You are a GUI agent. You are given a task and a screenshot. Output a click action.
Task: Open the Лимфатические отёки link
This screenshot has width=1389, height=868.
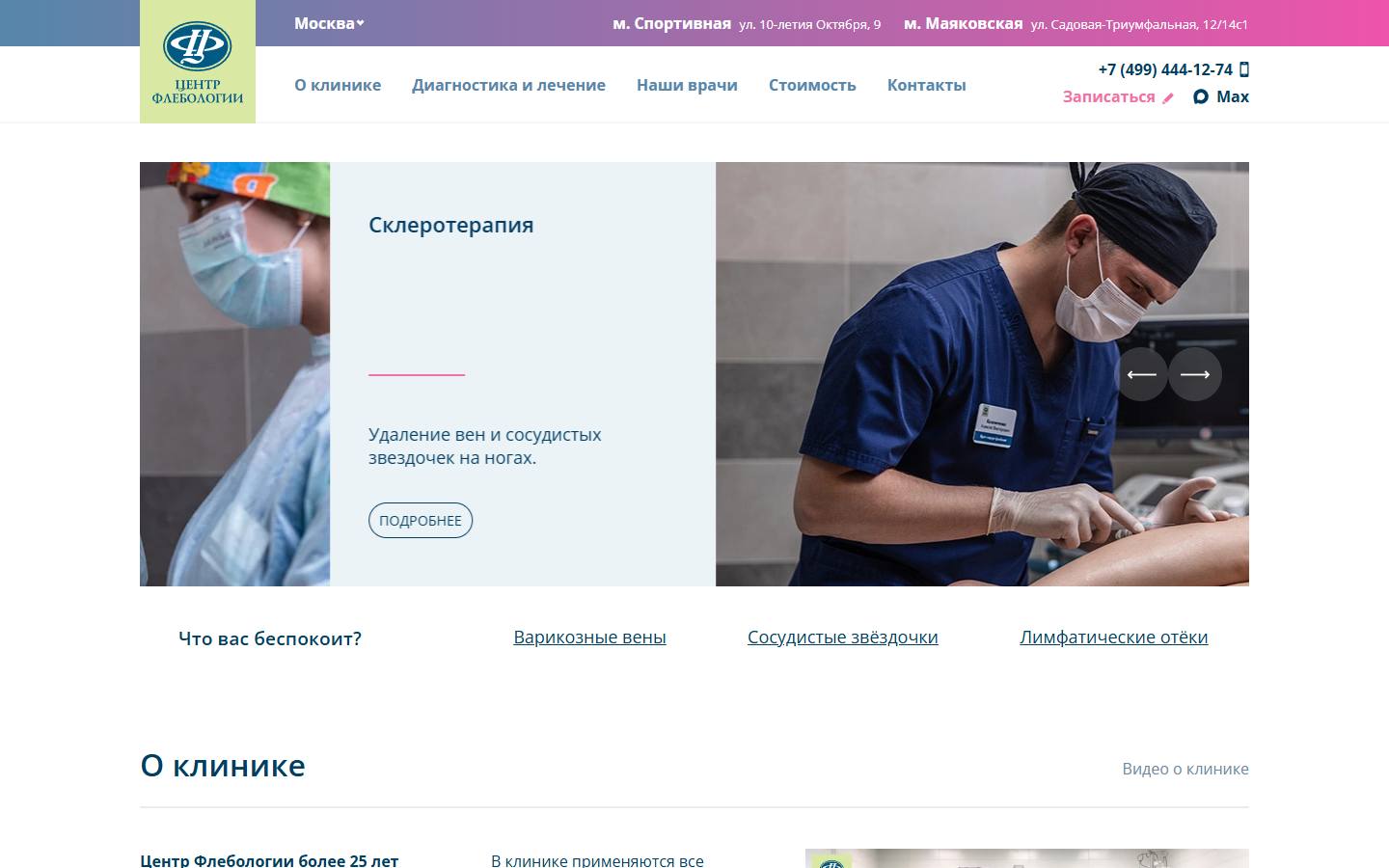1113,637
